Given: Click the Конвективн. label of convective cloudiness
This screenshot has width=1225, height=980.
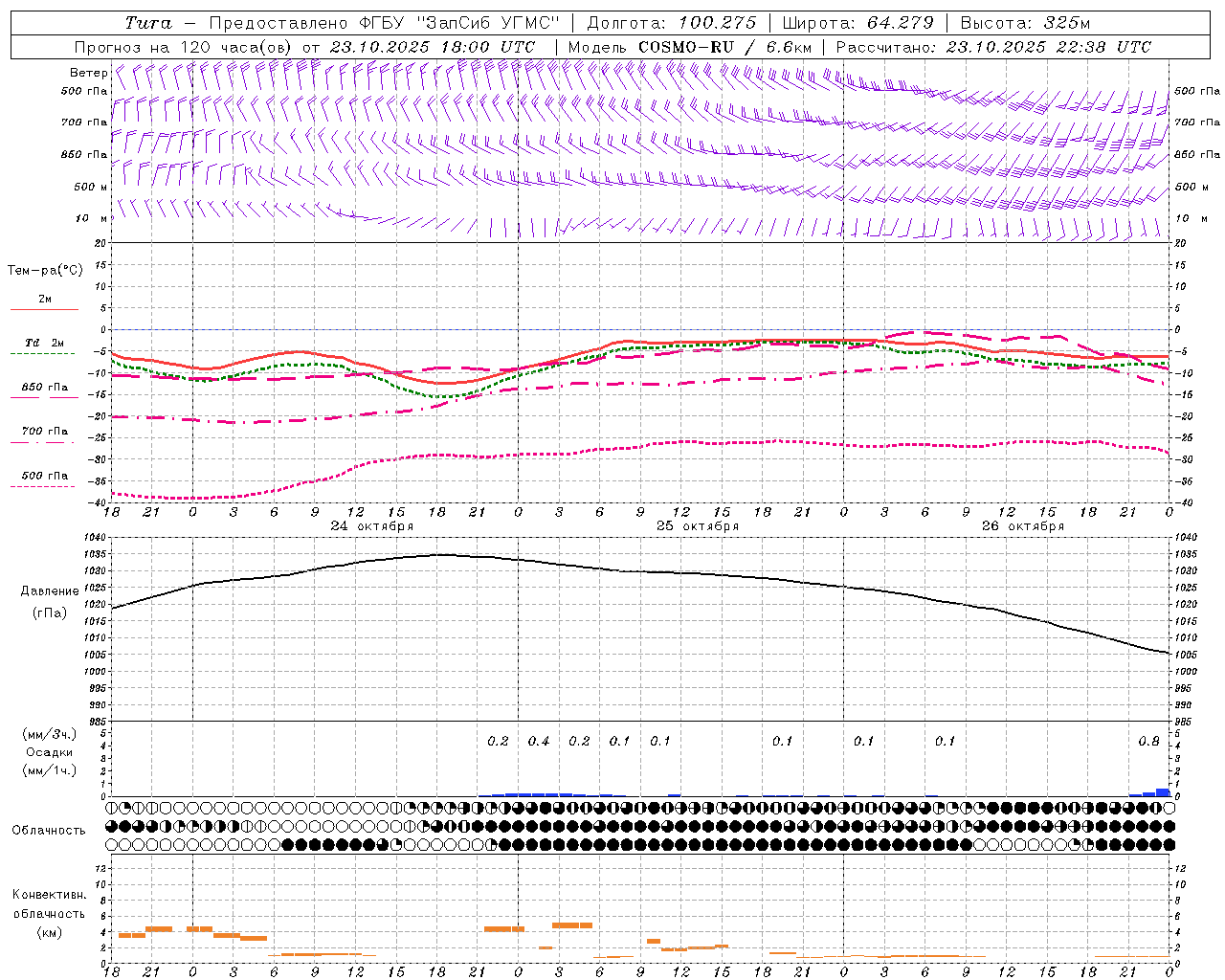Looking at the screenshot, I should point(49,895).
